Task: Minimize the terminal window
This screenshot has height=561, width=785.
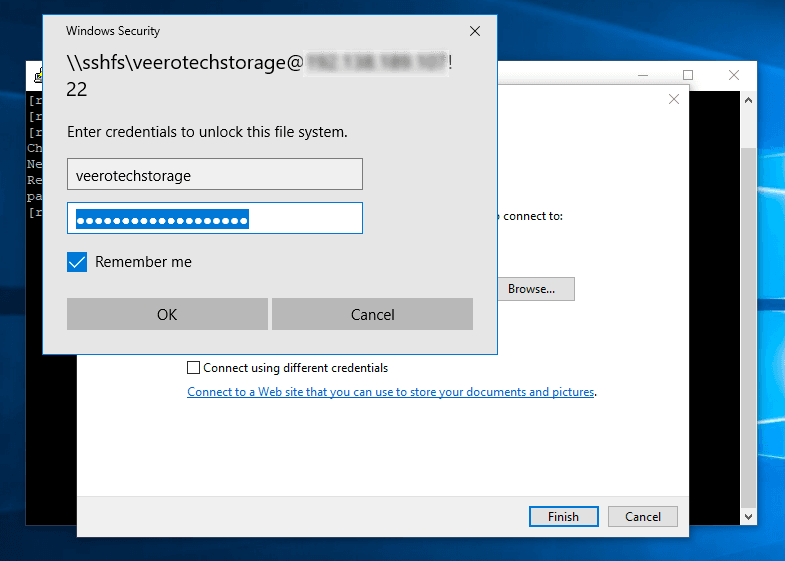Action: 642,75
